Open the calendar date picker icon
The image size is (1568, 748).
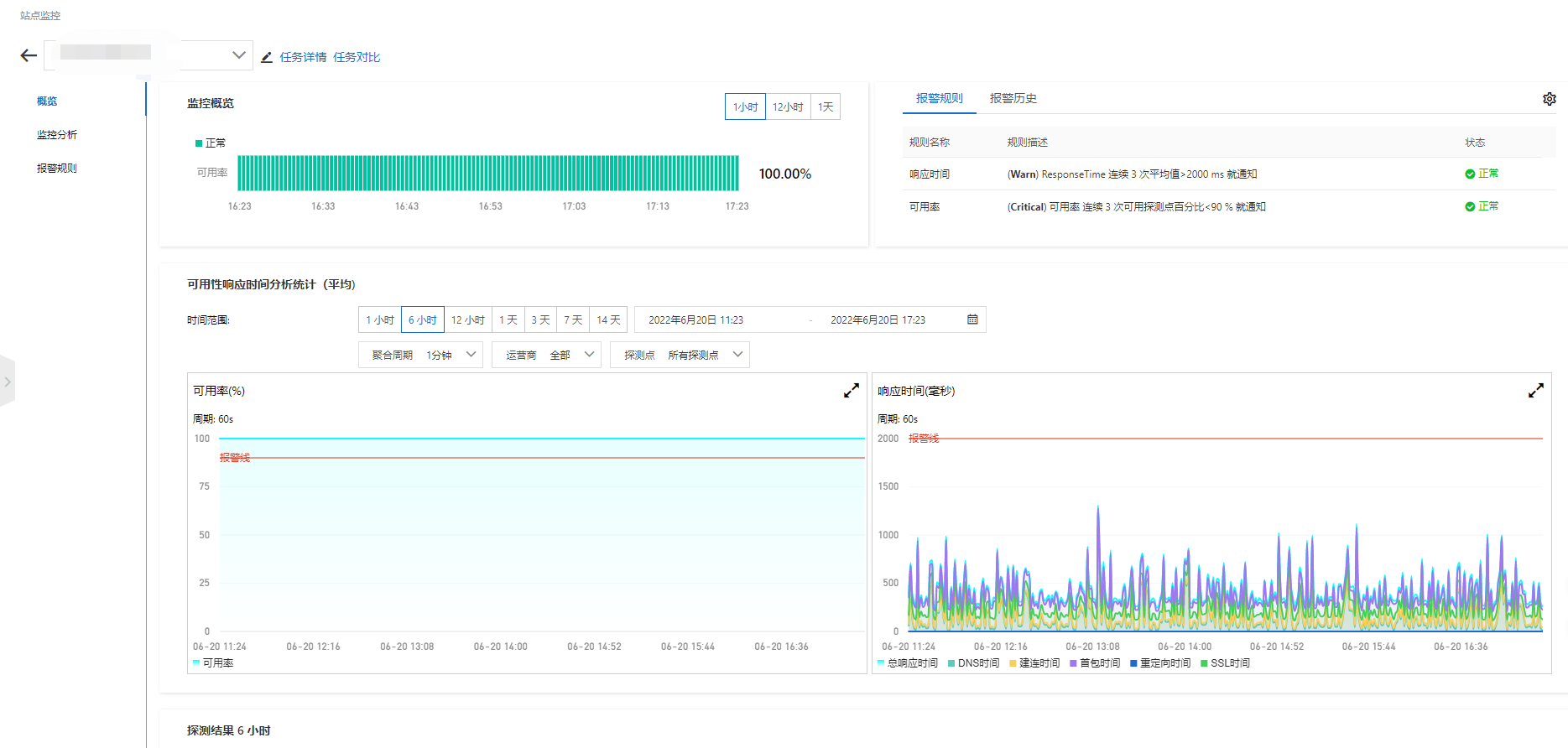972,319
